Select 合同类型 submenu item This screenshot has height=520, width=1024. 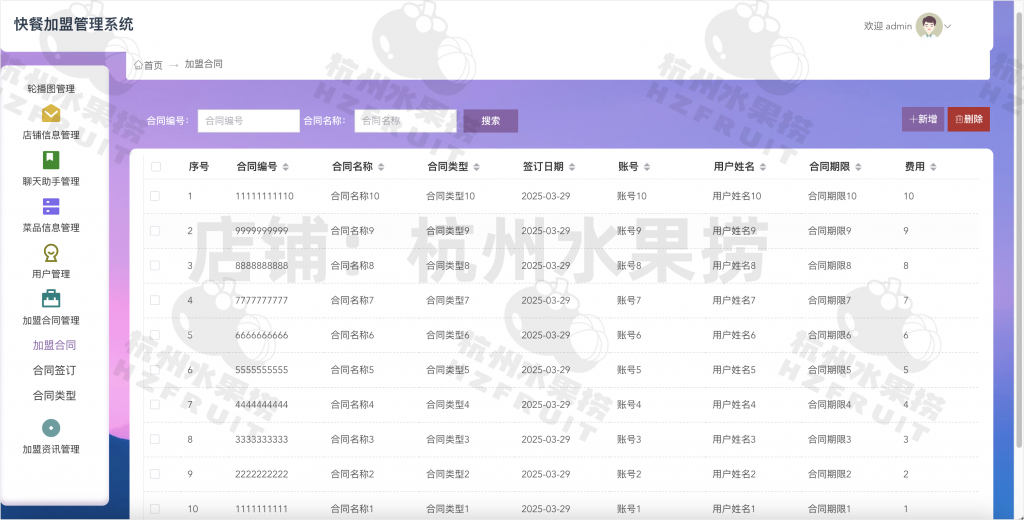[54, 395]
